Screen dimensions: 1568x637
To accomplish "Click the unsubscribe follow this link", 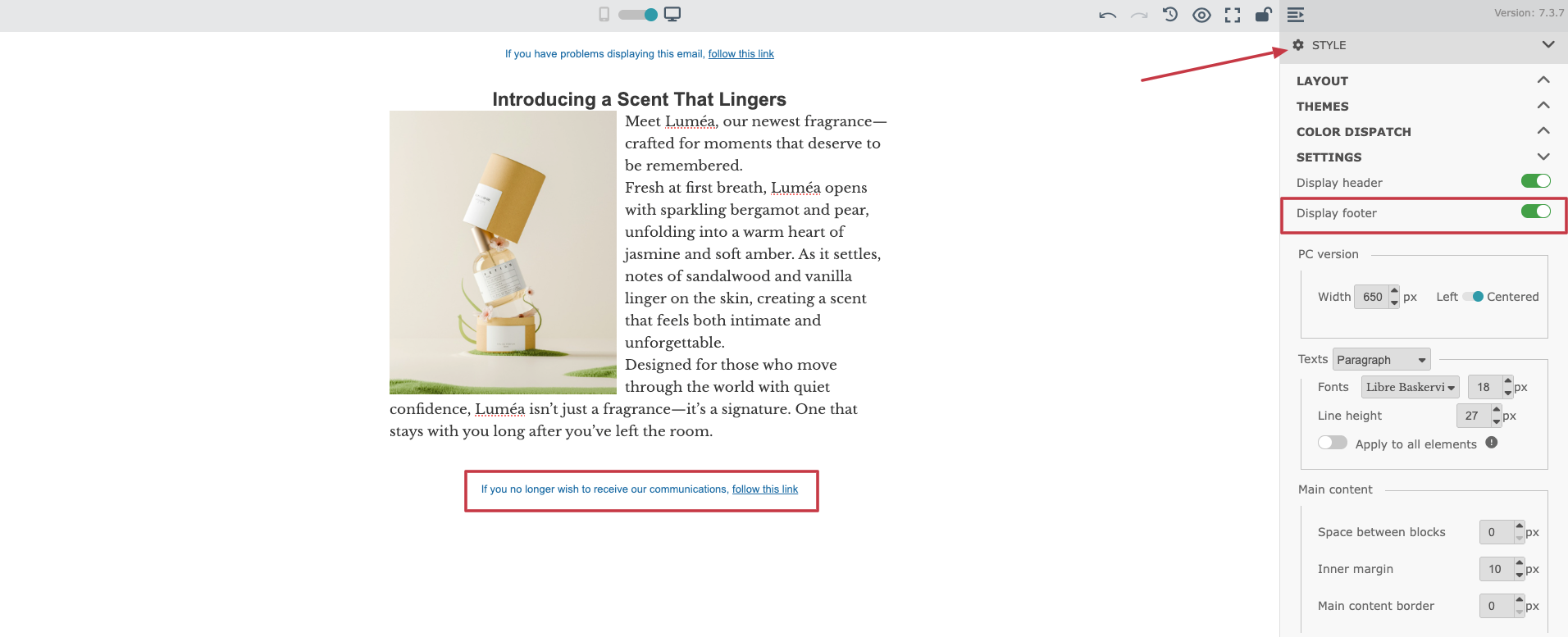I will coord(765,489).
